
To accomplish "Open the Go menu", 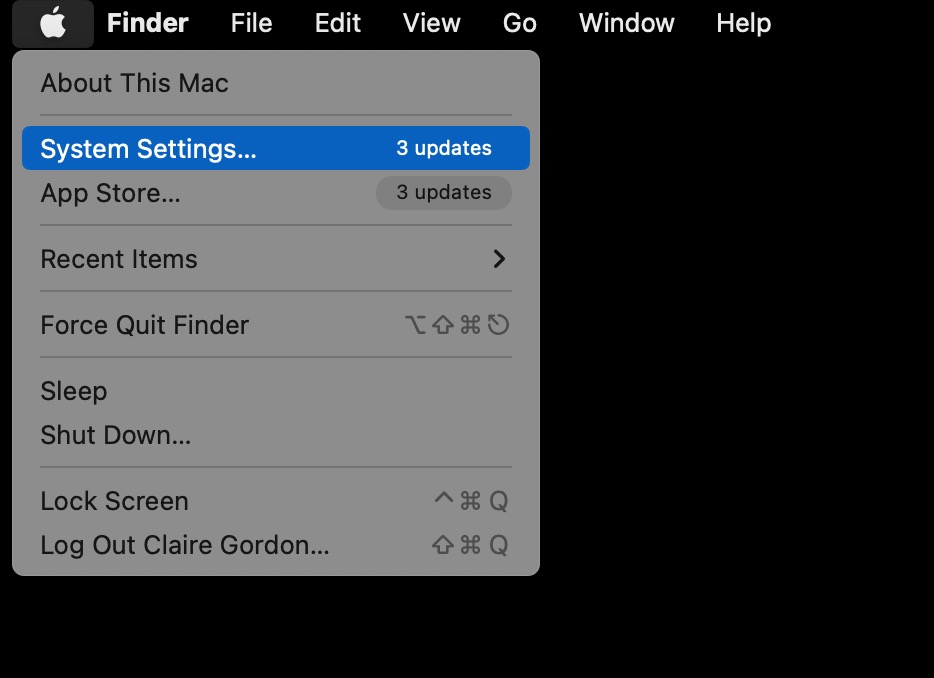I will (x=520, y=23).
